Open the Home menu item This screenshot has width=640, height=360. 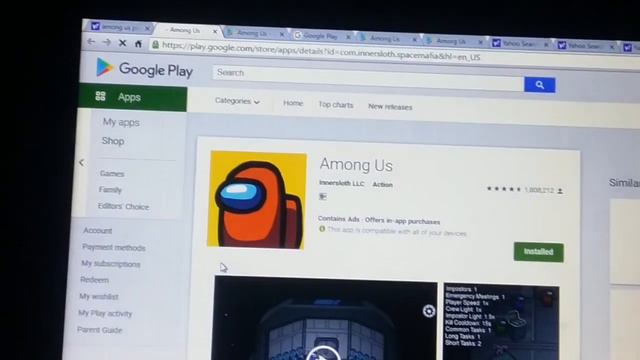(293, 103)
